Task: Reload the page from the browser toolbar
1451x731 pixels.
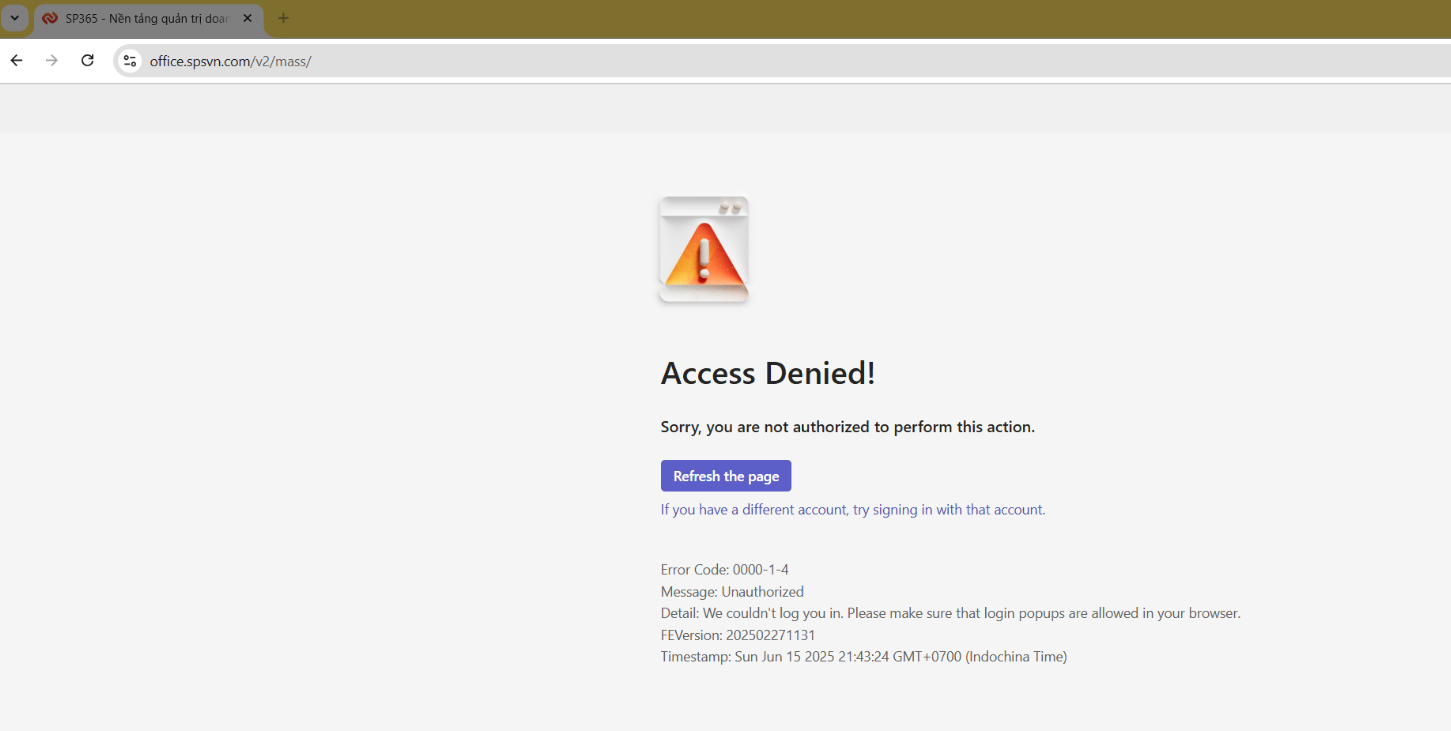Action: [x=88, y=61]
